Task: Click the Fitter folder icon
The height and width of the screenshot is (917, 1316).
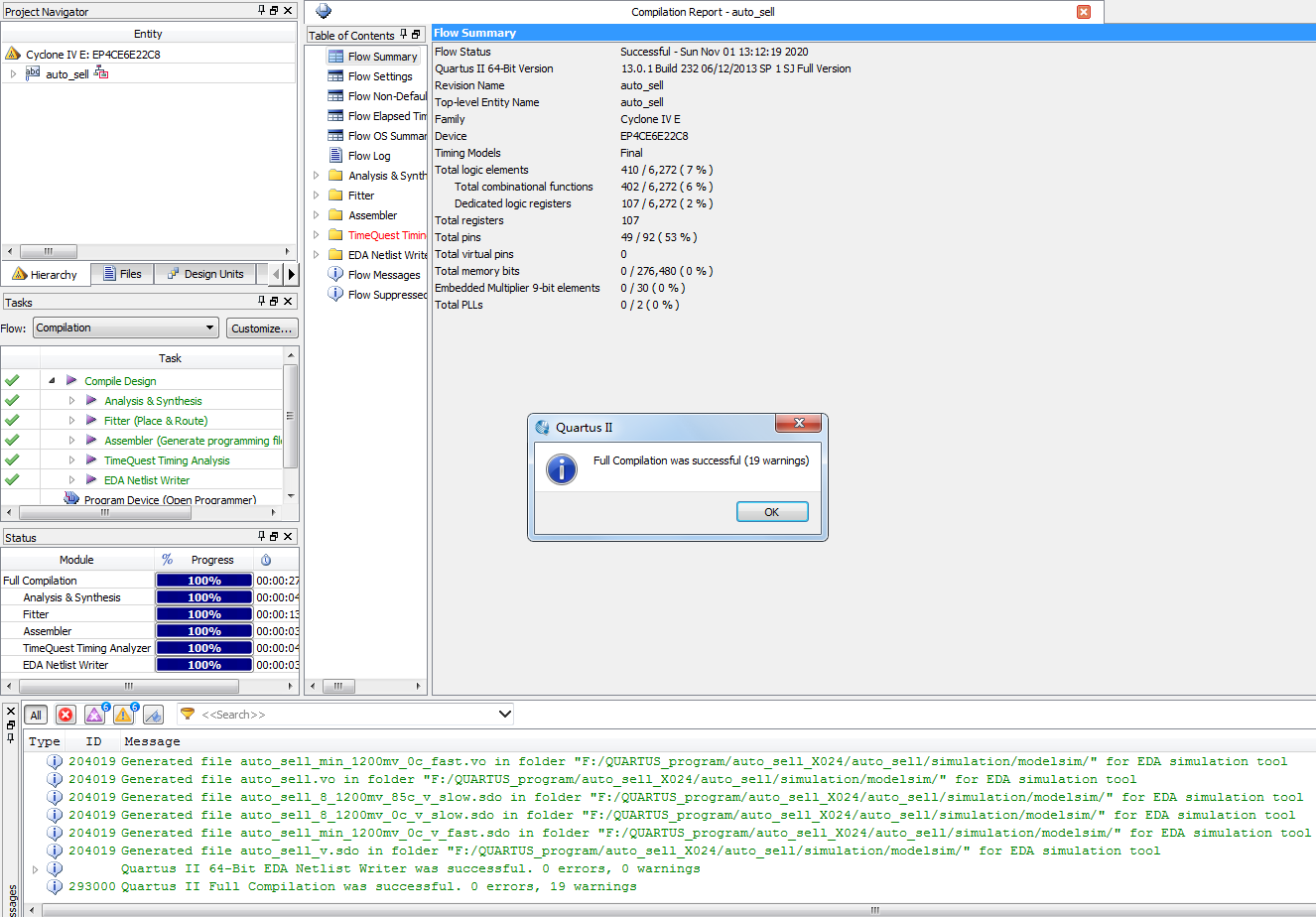Action: tap(335, 196)
